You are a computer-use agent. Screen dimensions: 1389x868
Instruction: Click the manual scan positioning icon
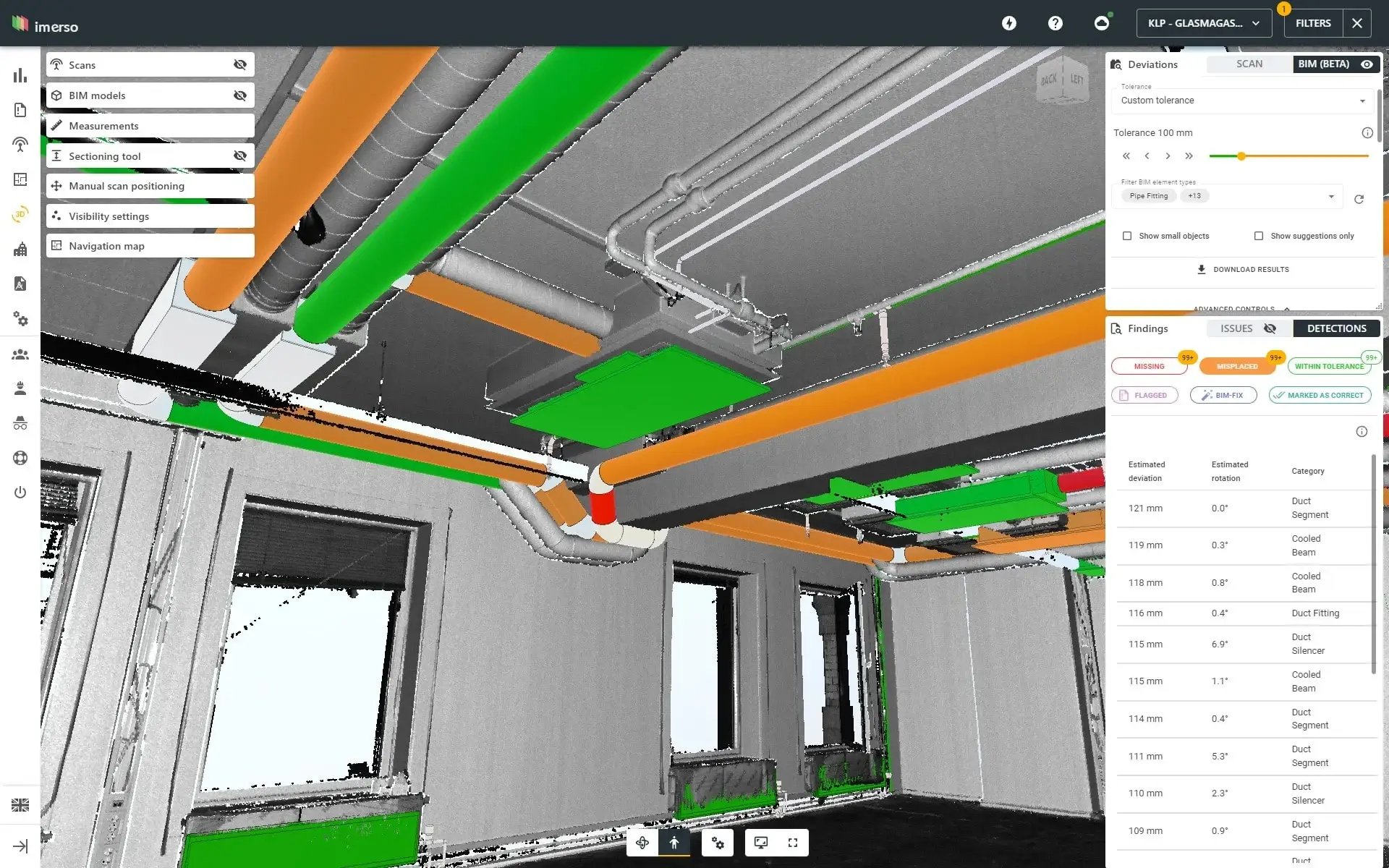[56, 186]
